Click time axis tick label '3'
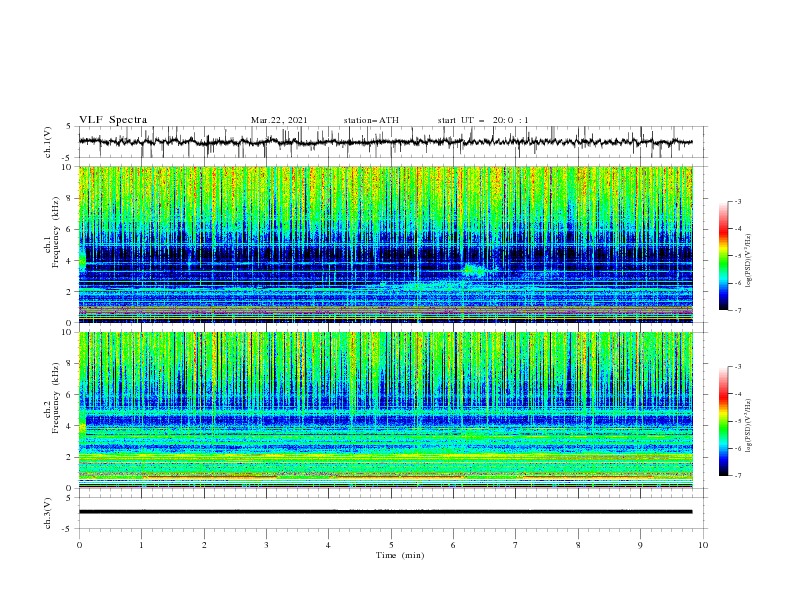 coord(266,545)
